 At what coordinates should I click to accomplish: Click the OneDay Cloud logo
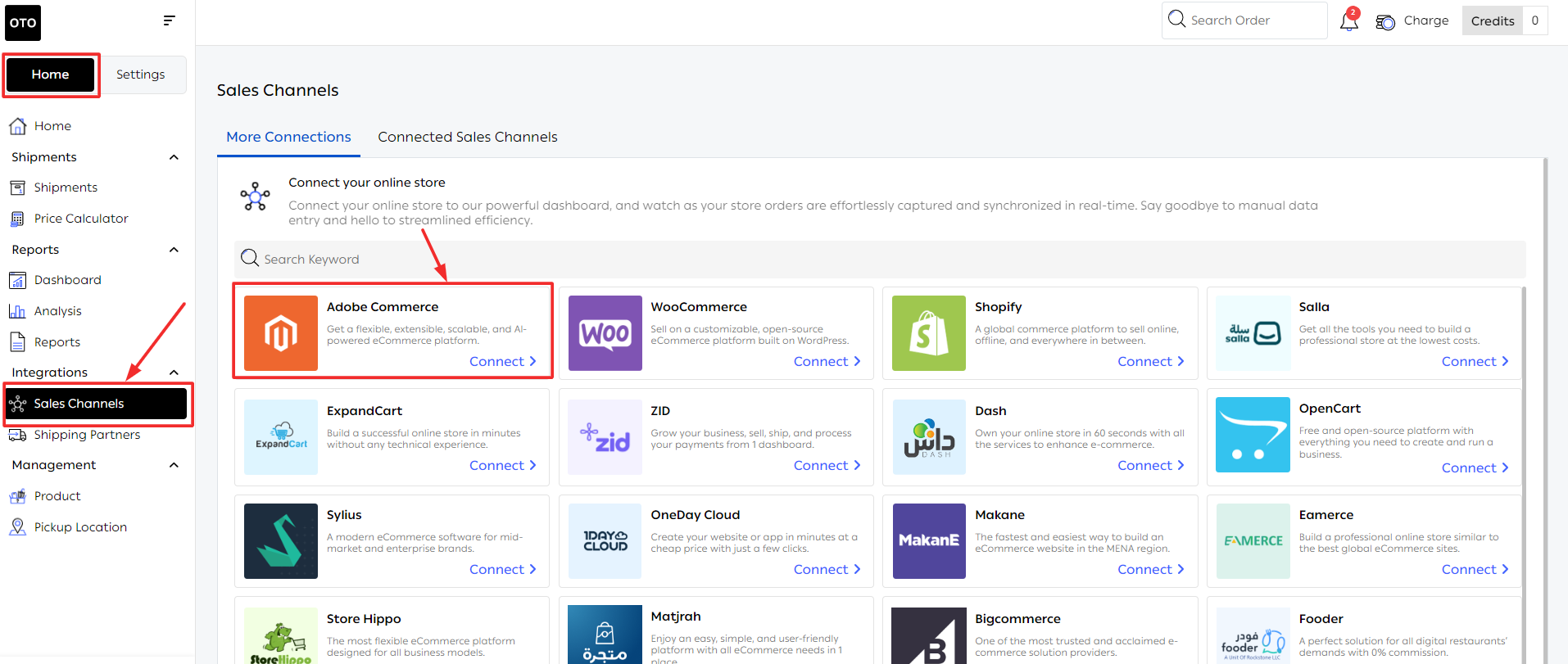click(605, 541)
